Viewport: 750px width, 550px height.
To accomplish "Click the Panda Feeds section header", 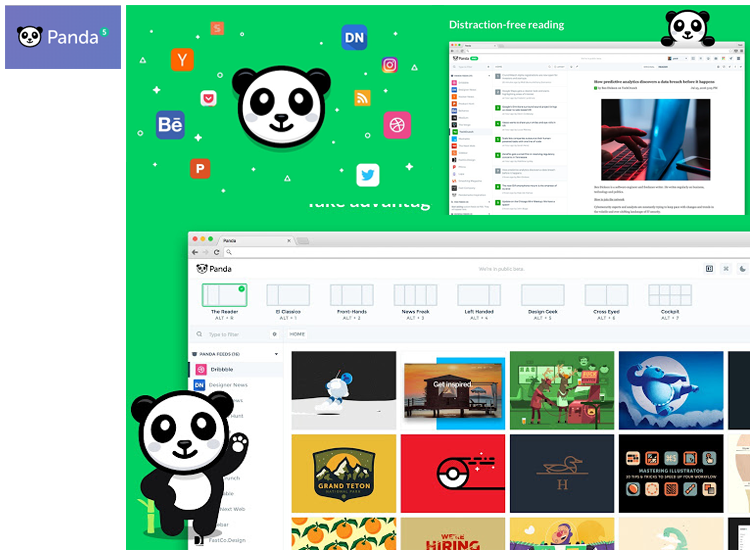I will pyautogui.click(x=235, y=354).
